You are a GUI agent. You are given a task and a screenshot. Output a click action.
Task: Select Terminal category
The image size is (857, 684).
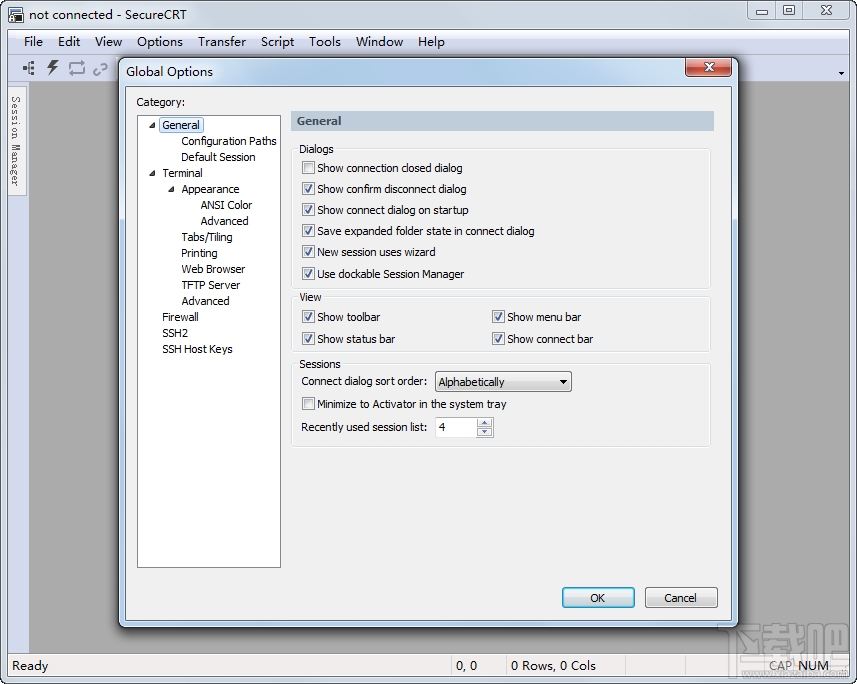click(x=182, y=173)
